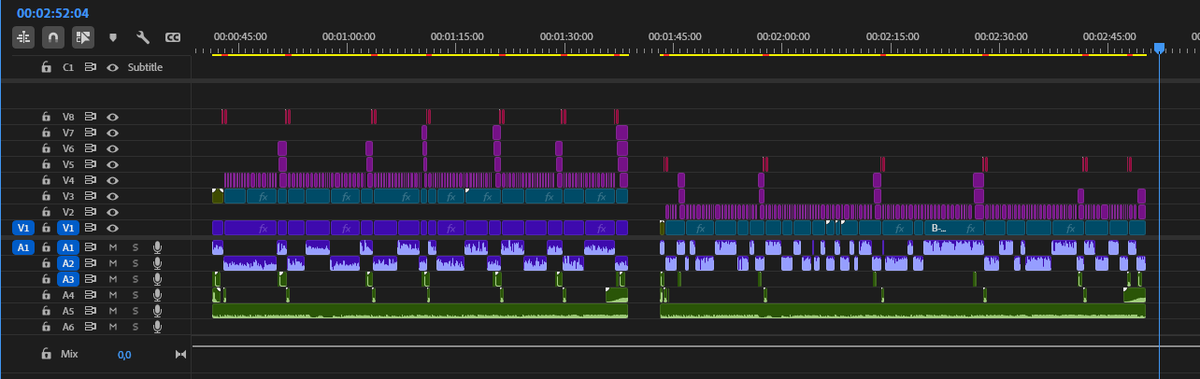Image resolution: width=1200 pixels, height=379 pixels.
Task: Toggle sync lock on track A5
Action: (x=90, y=311)
